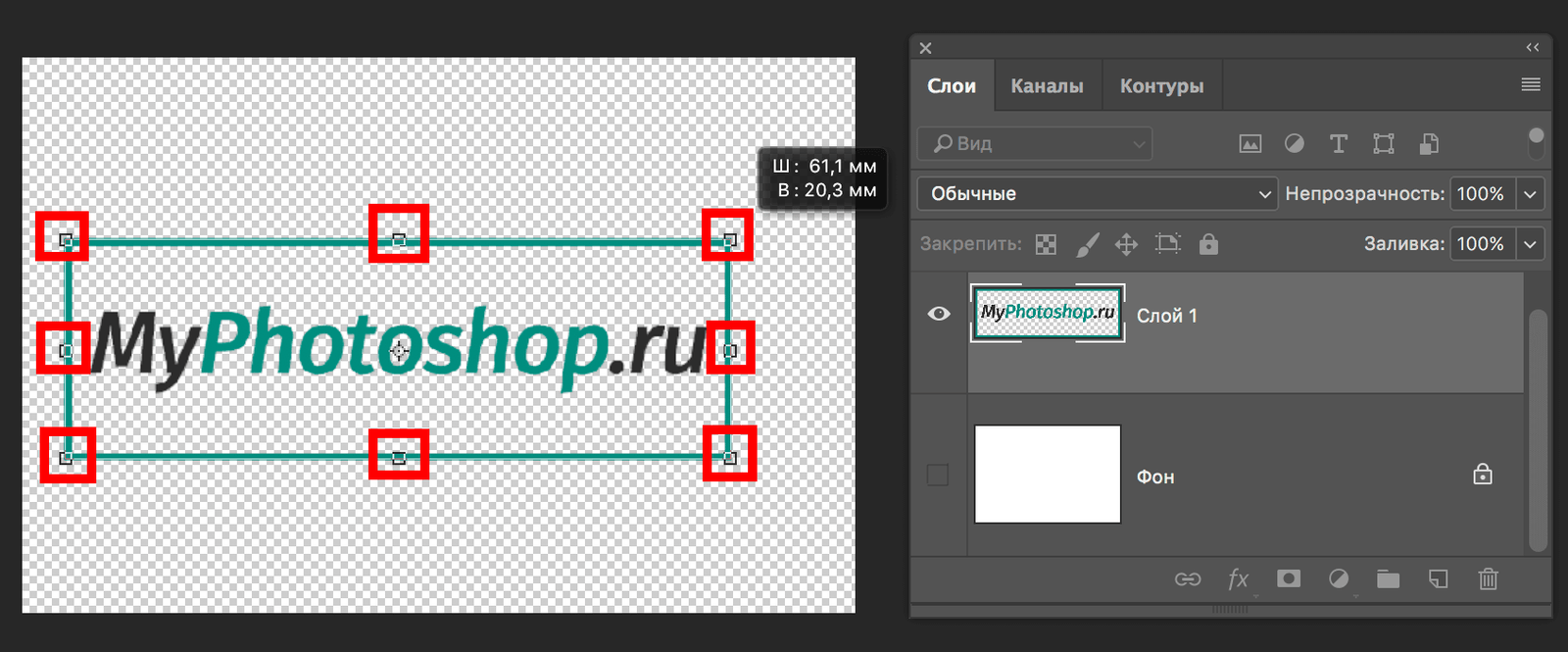This screenshot has height=652, width=1568.
Task: Filter layers by shape type icon
Action: (1384, 144)
